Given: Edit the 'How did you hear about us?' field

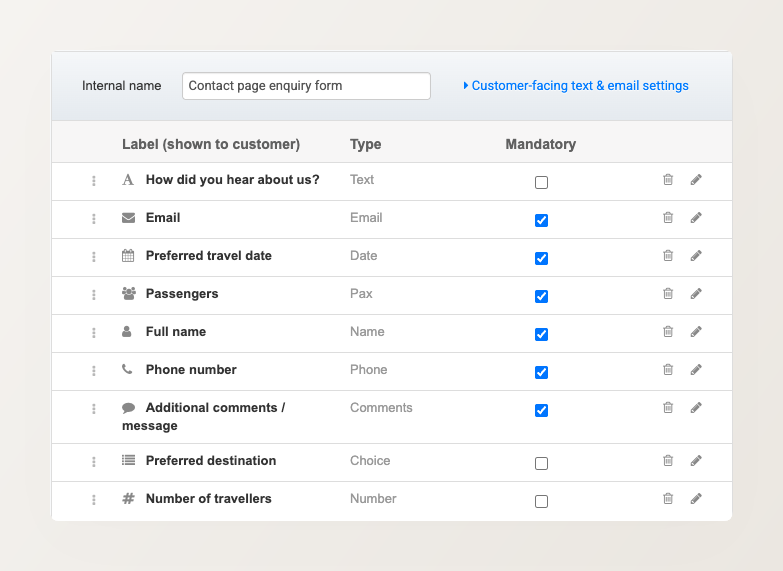Looking at the screenshot, I should 696,179.
